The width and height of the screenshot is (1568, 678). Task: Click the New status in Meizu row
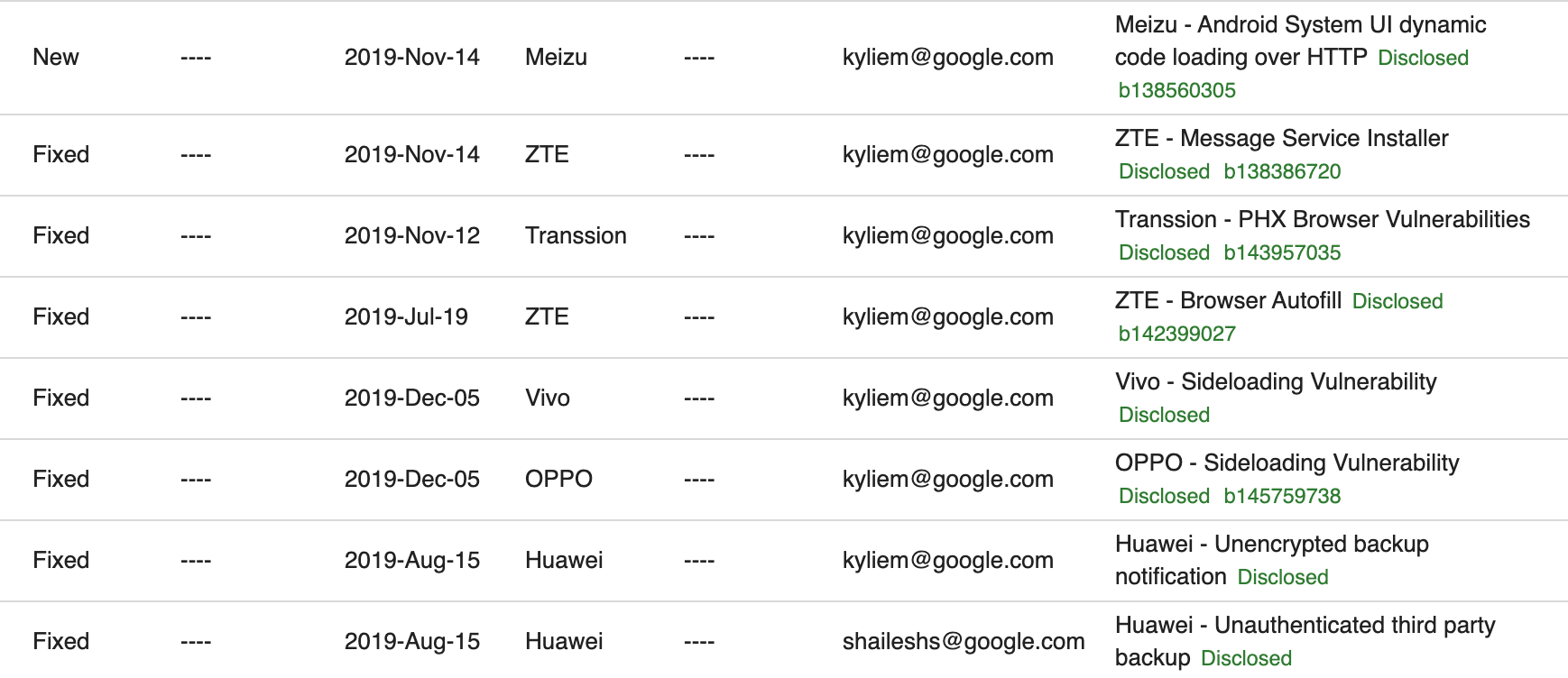(x=56, y=57)
